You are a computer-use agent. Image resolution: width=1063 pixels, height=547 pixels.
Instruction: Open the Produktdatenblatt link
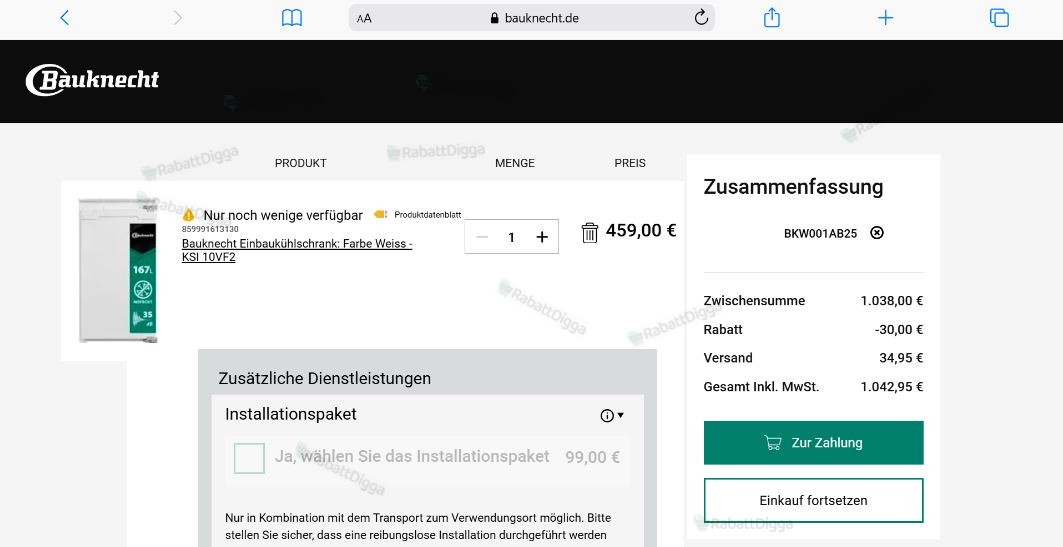point(427,215)
